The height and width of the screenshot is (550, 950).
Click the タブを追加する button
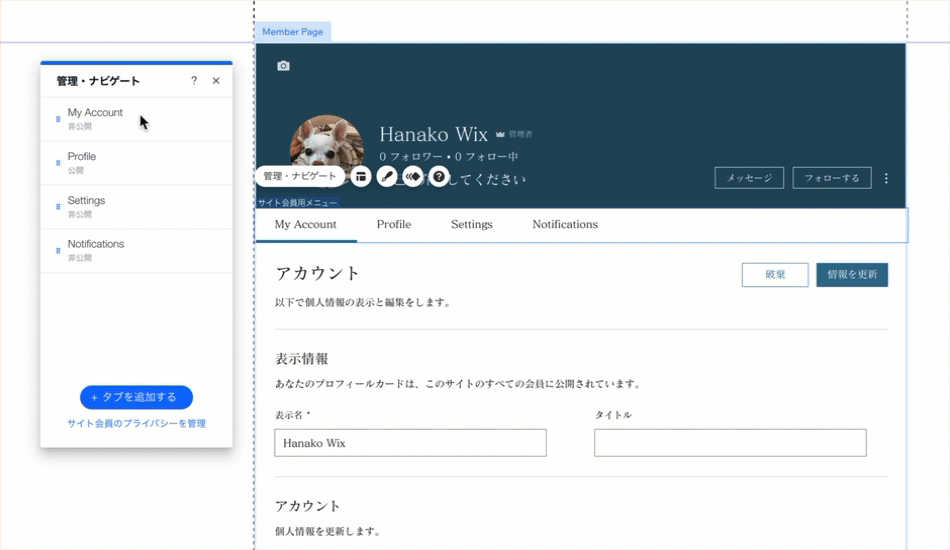coord(136,397)
